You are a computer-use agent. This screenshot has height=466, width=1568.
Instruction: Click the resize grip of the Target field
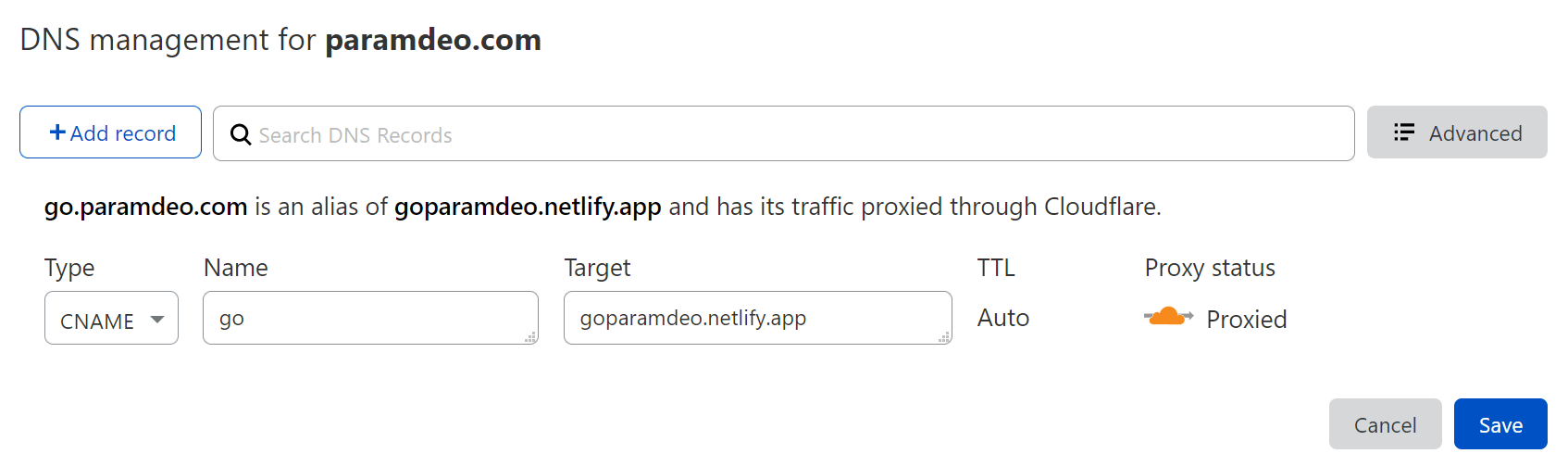tap(944, 337)
